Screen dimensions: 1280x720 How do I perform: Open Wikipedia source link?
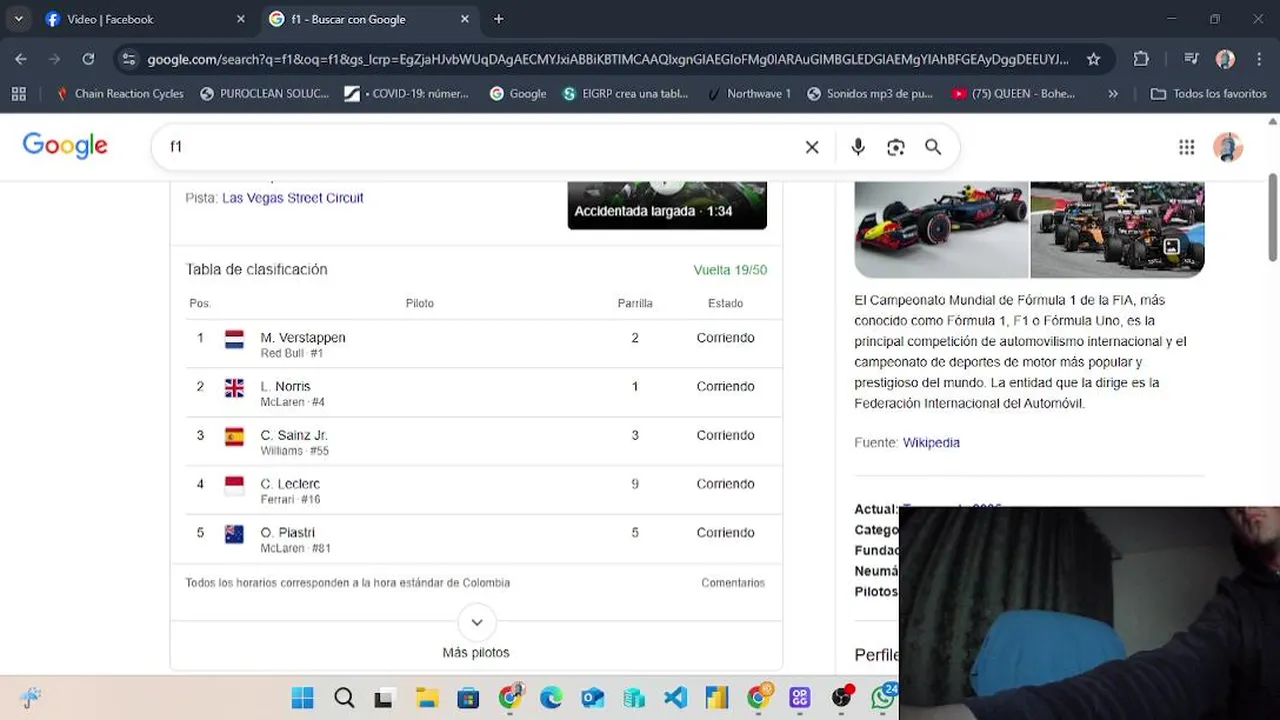pyautogui.click(x=931, y=443)
